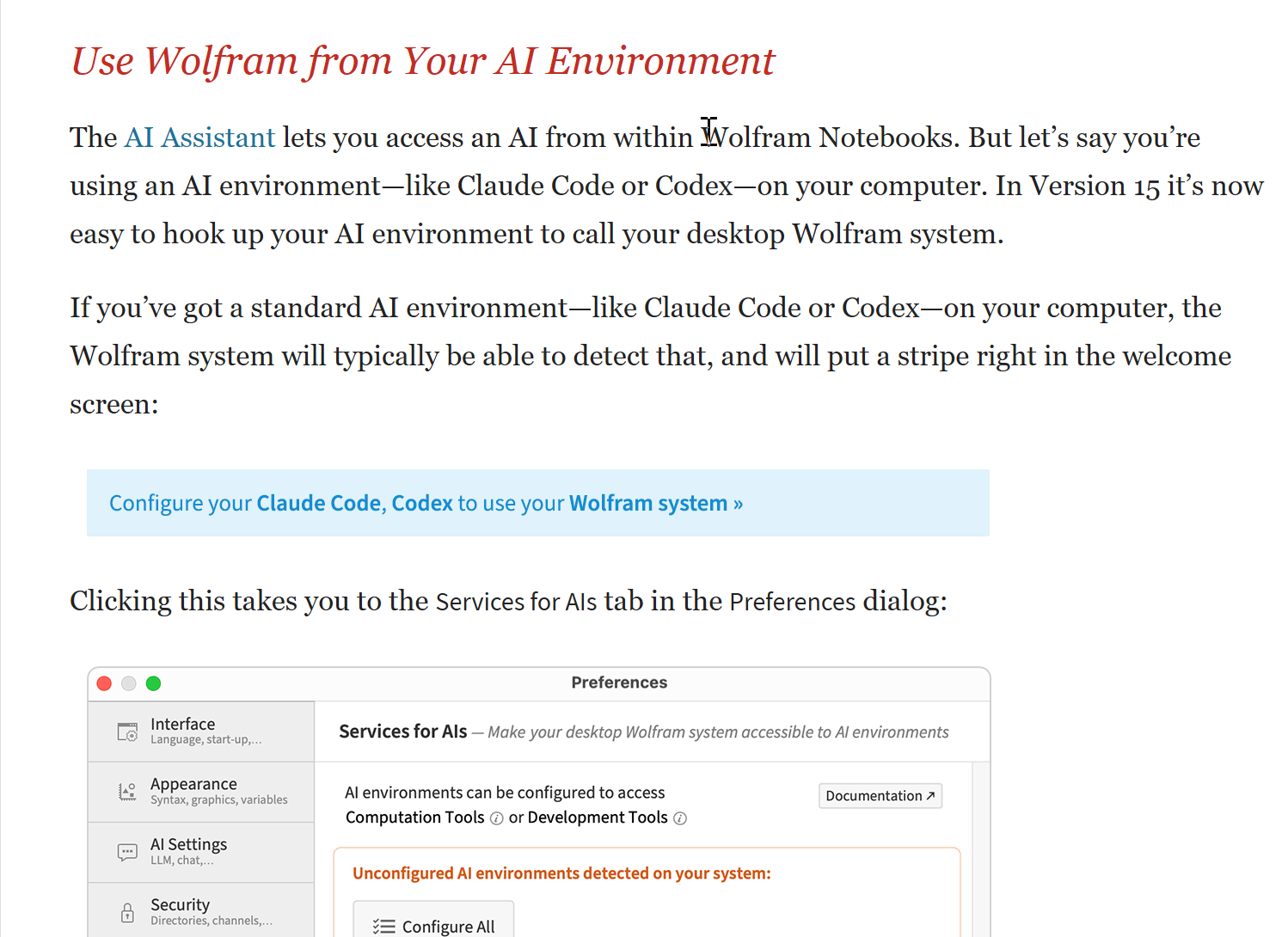Click the gray minimize window dot

pos(129,683)
